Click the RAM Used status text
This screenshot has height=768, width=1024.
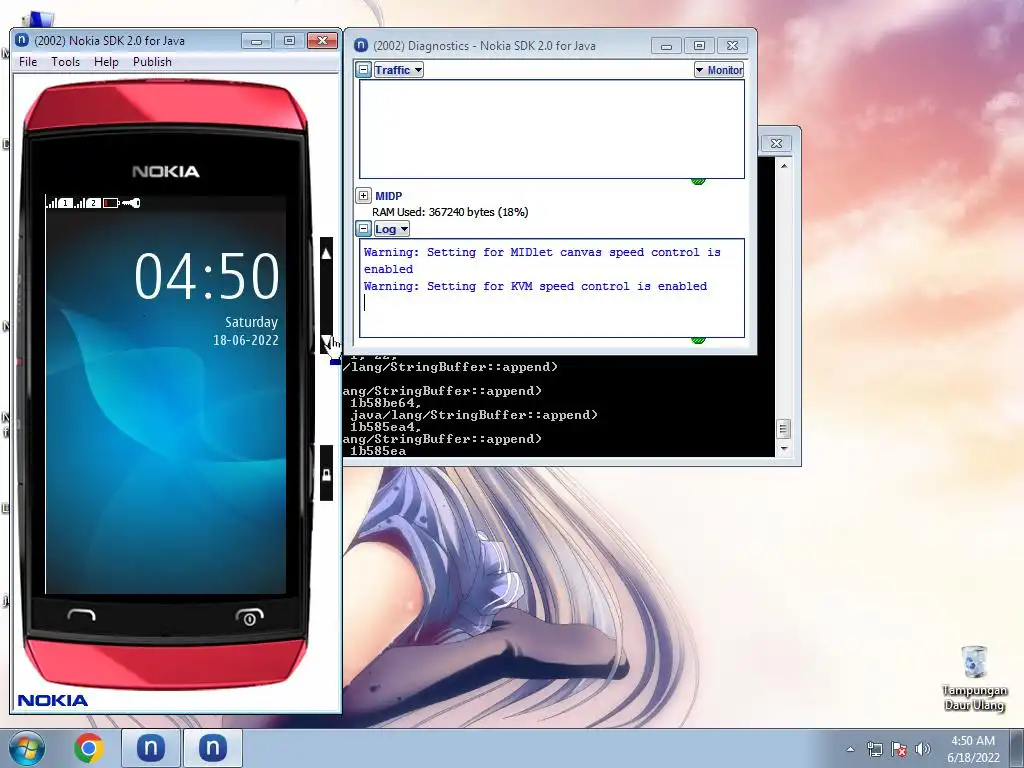(450, 212)
